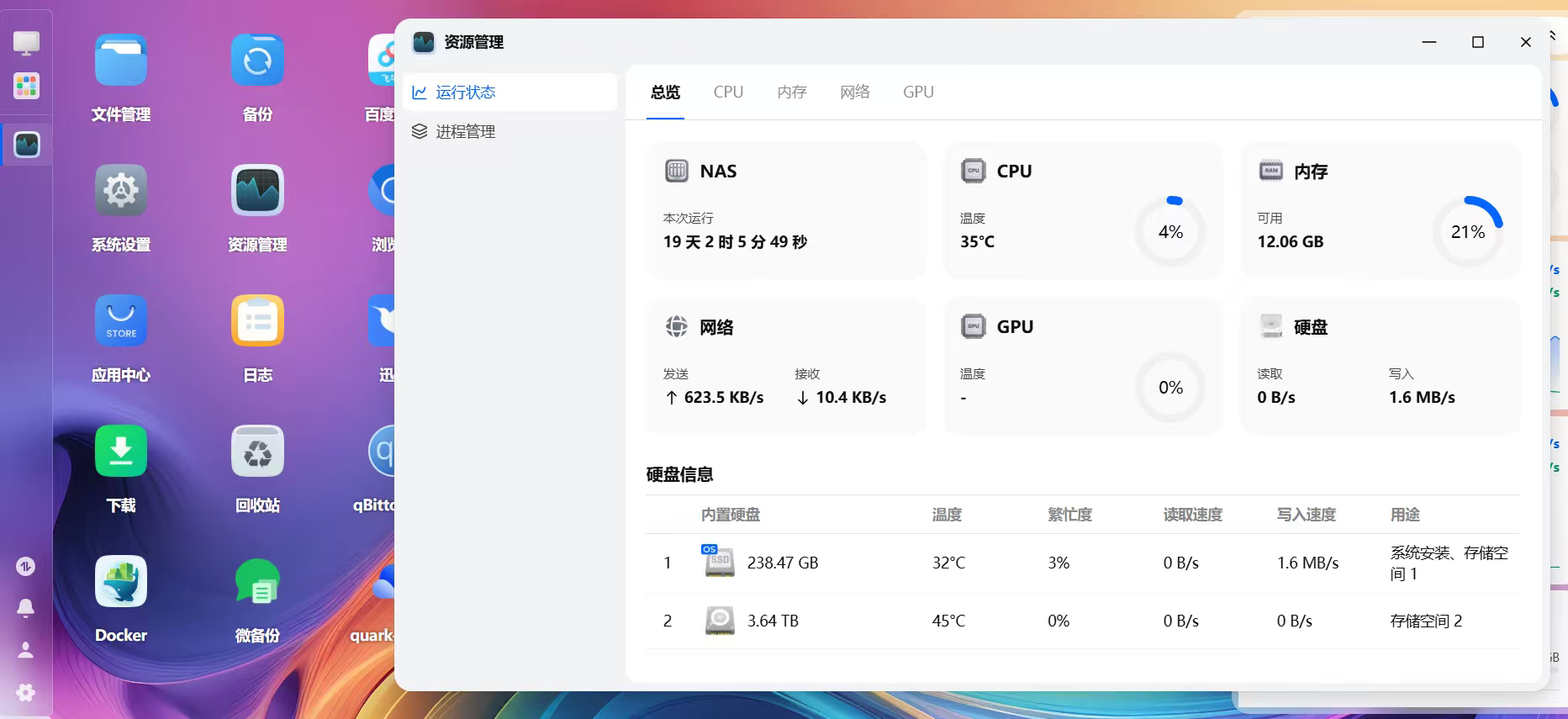Click the 资源管理 window title icon
The width and height of the screenshot is (1568, 719).
click(424, 42)
